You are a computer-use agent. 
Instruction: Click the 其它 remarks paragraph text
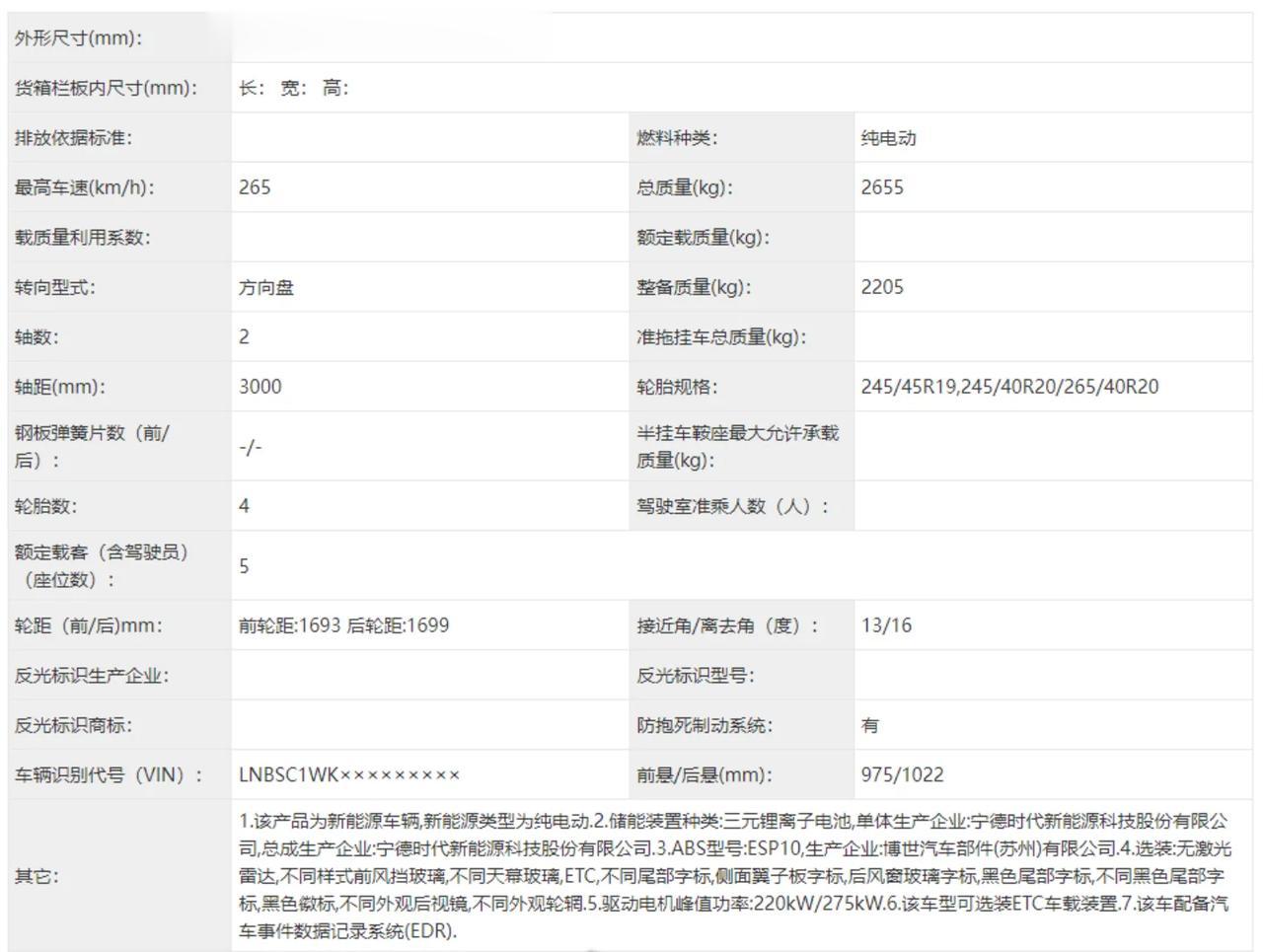pyautogui.click(x=735, y=876)
